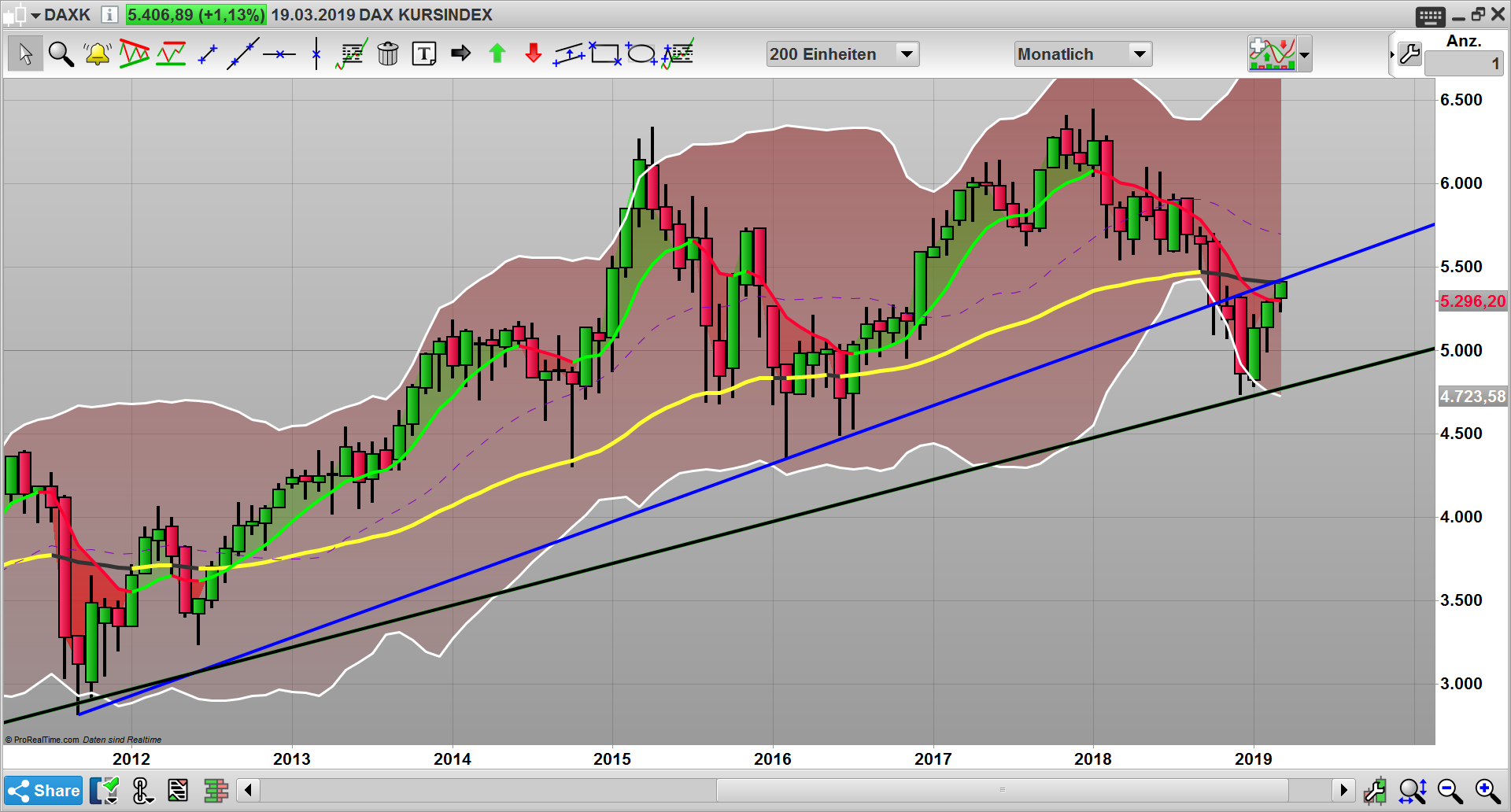1511x812 pixels.
Task: Select the extended trend line tool
Action: 243,54
